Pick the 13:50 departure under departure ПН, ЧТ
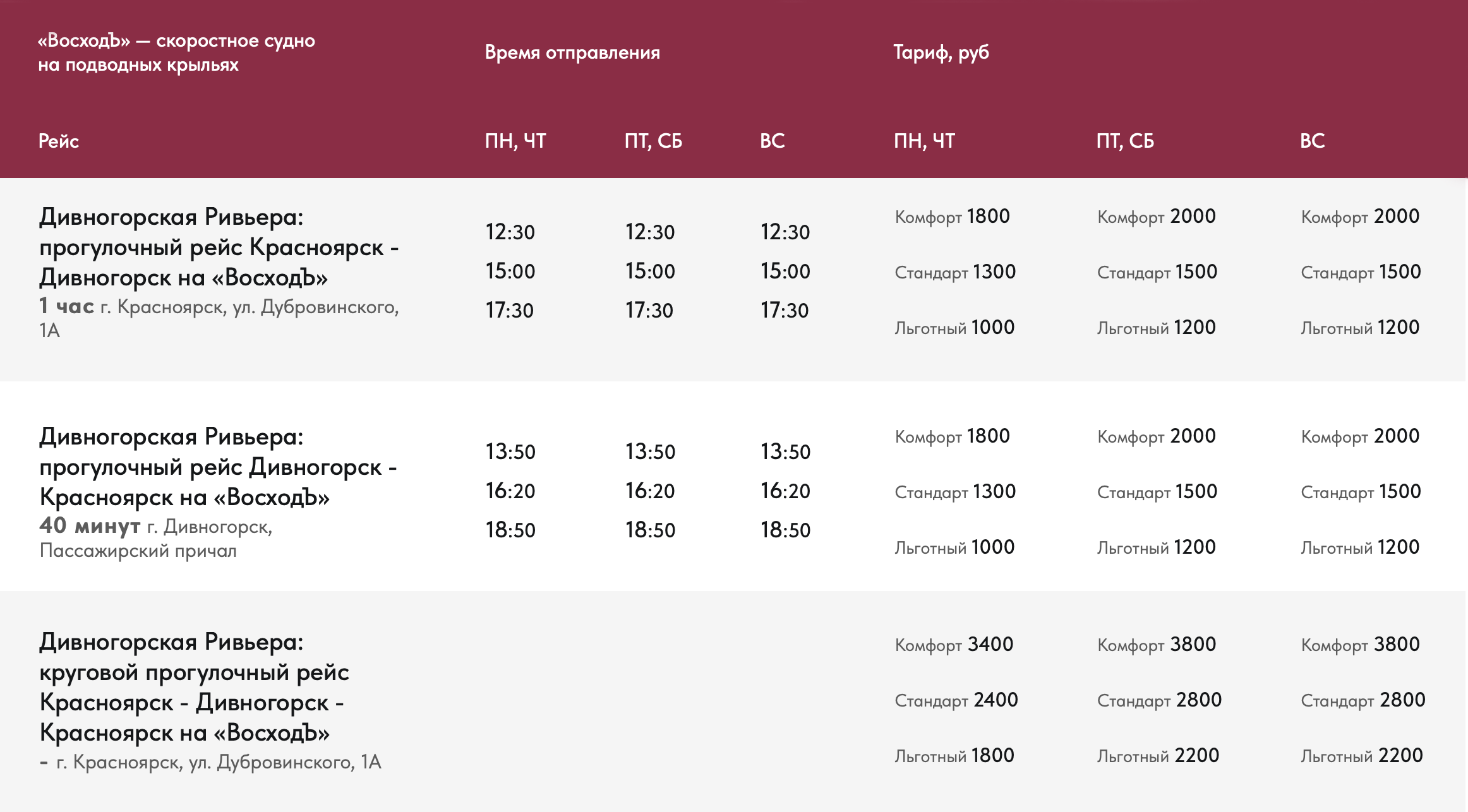 point(510,452)
